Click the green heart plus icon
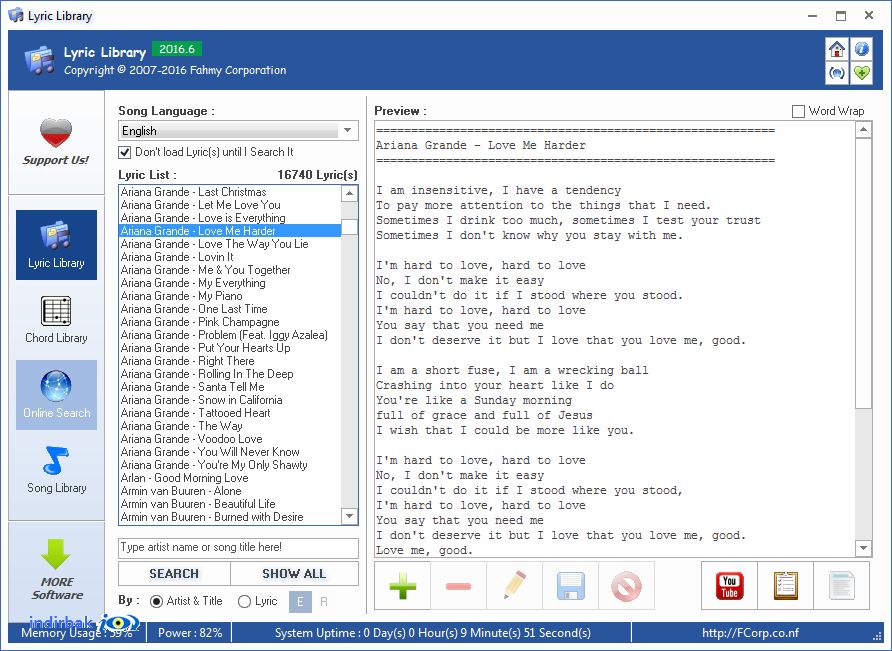The image size is (892, 651). pyautogui.click(x=862, y=73)
